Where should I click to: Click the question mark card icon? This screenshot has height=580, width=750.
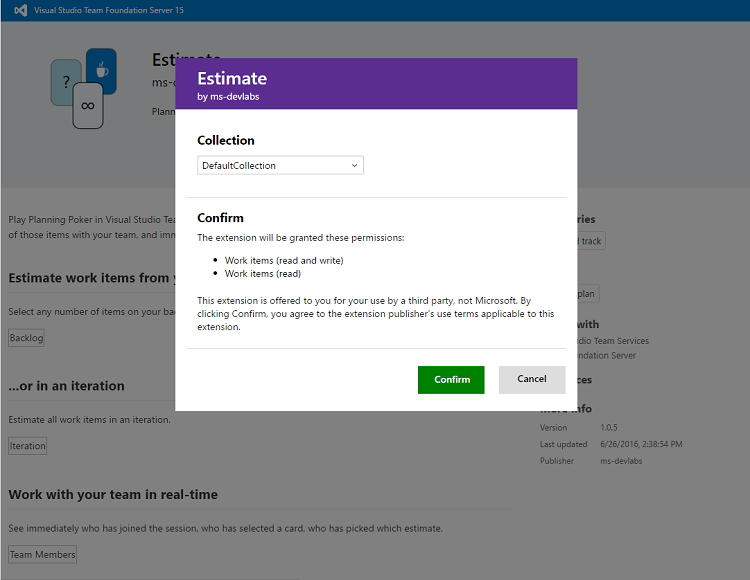point(66,82)
